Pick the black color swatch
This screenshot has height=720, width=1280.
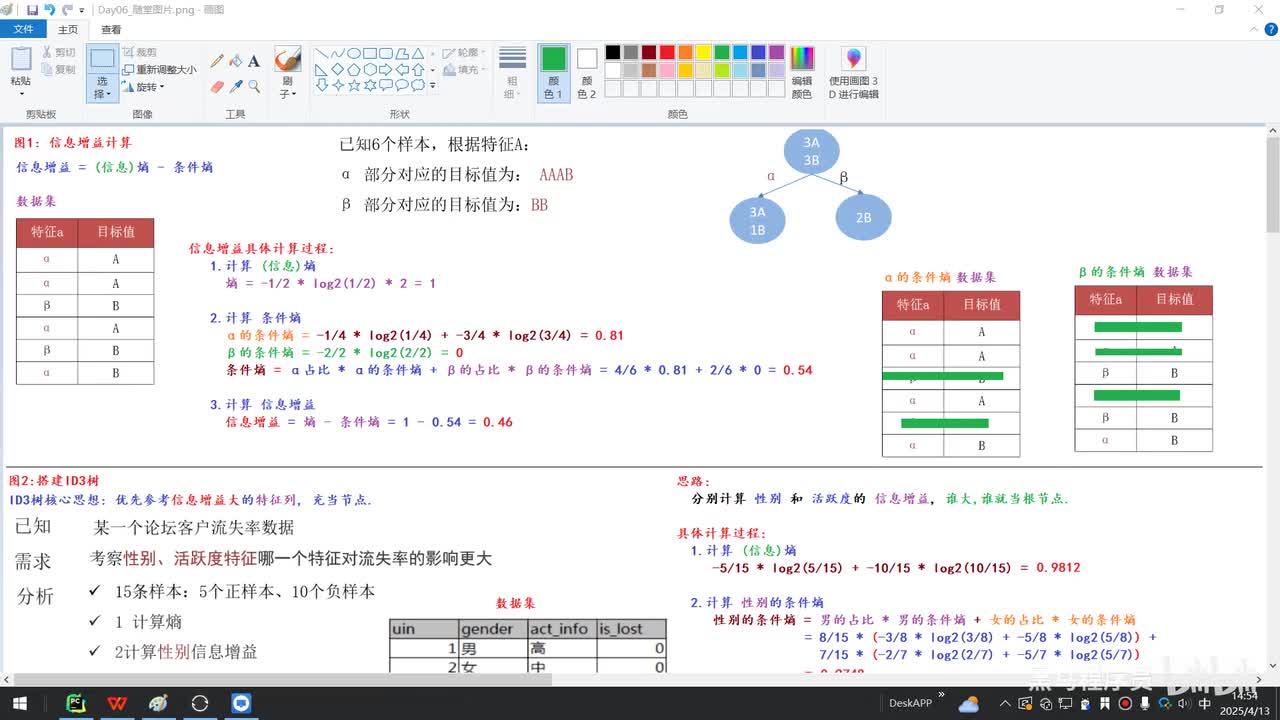(613, 52)
